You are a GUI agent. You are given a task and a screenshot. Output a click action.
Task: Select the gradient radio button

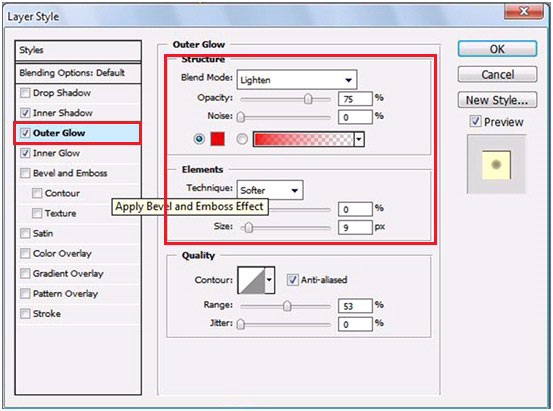242,139
